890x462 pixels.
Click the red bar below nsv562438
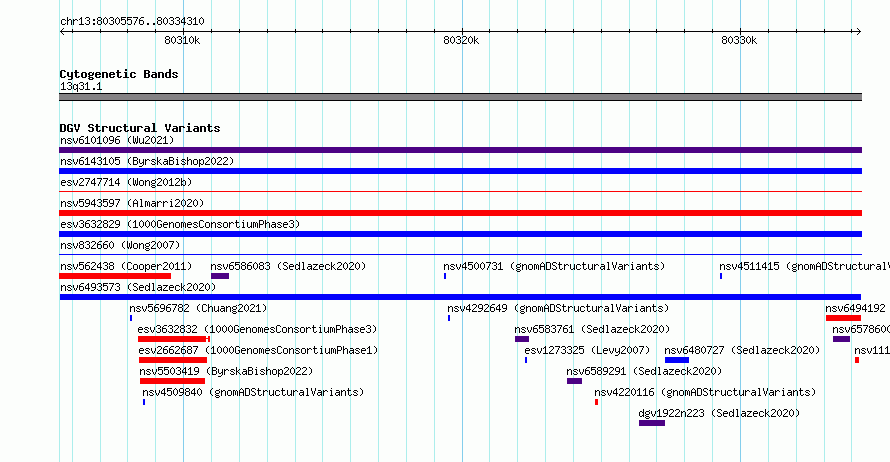[x=115, y=276]
